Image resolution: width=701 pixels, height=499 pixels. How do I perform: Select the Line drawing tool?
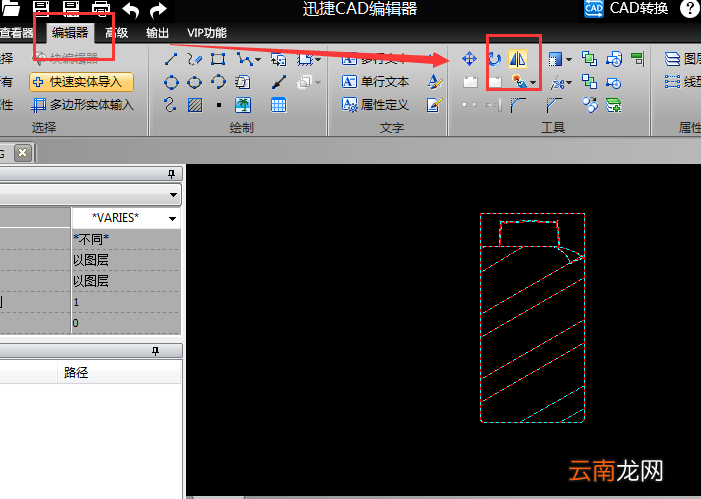point(171,59)
